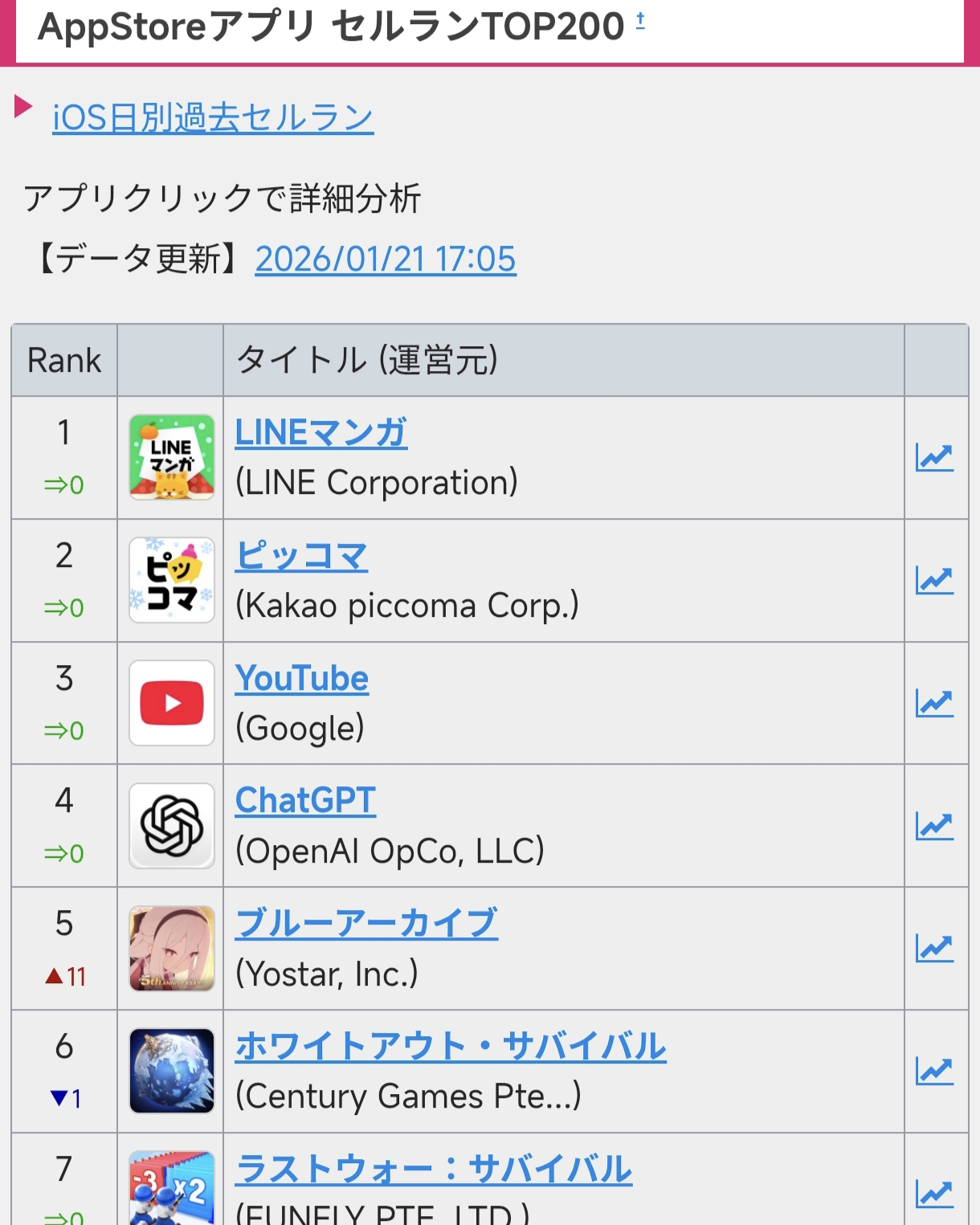The width and height of the screenshot is (980, 1225).
Task: Open the iOS日別過去セルラン link
Action: point(213,118)
